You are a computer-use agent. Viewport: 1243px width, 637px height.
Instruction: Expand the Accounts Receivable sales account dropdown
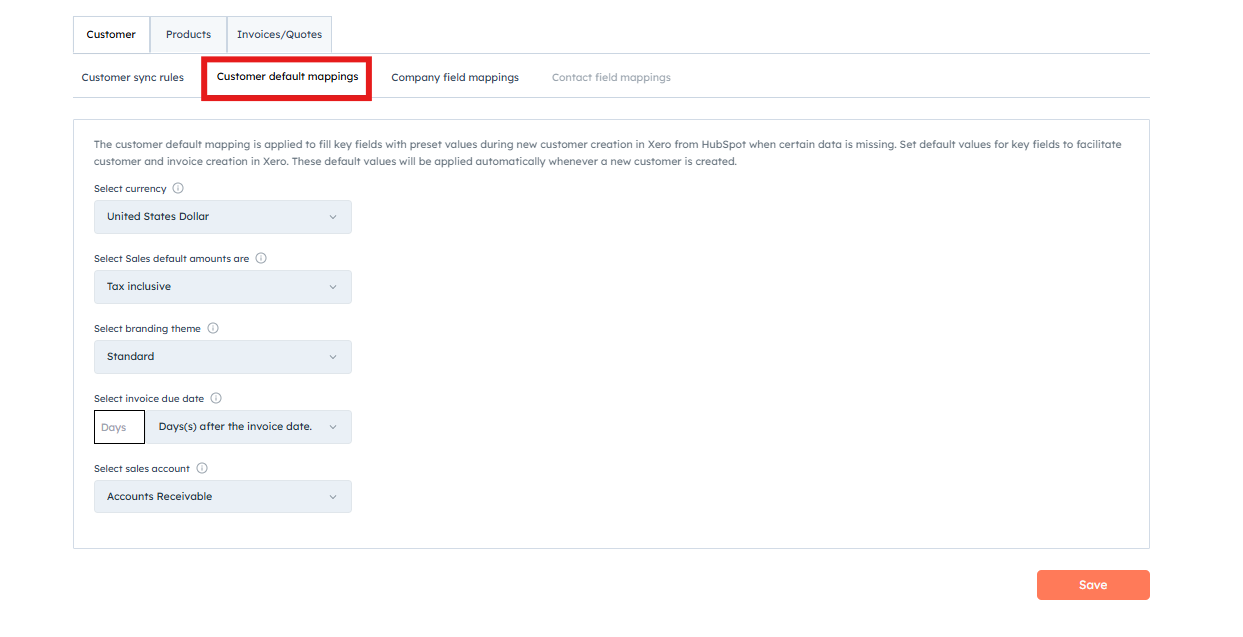tap(223, 497)
